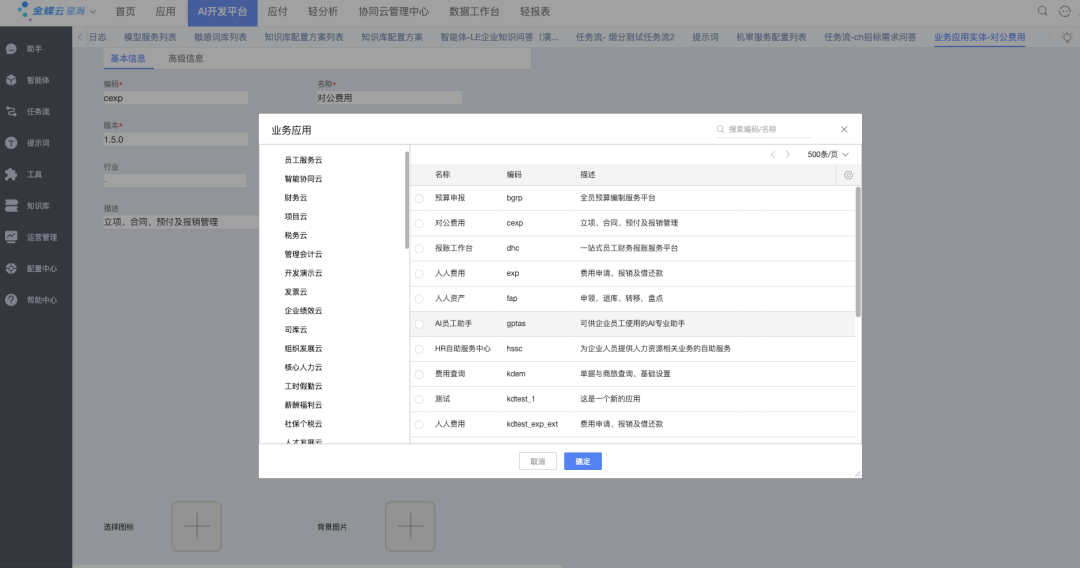Select the radio button for 预算申报
This screenshot has width=1080, height=568.
[x=419, y=198]
